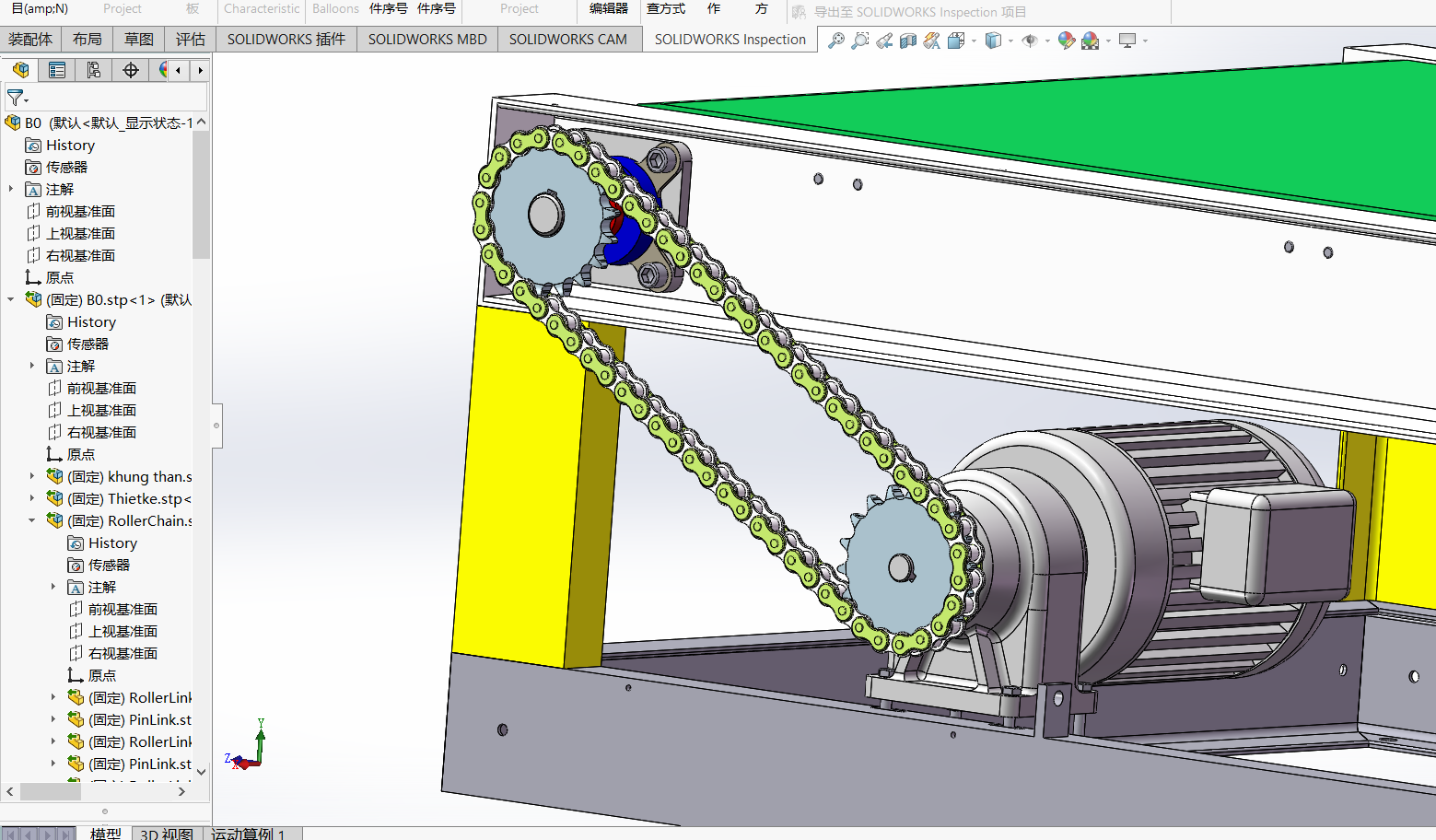The image size is (1436, 840).
Task: Select the top-level 前视基准面 plane
Action: tap(71, 211)
